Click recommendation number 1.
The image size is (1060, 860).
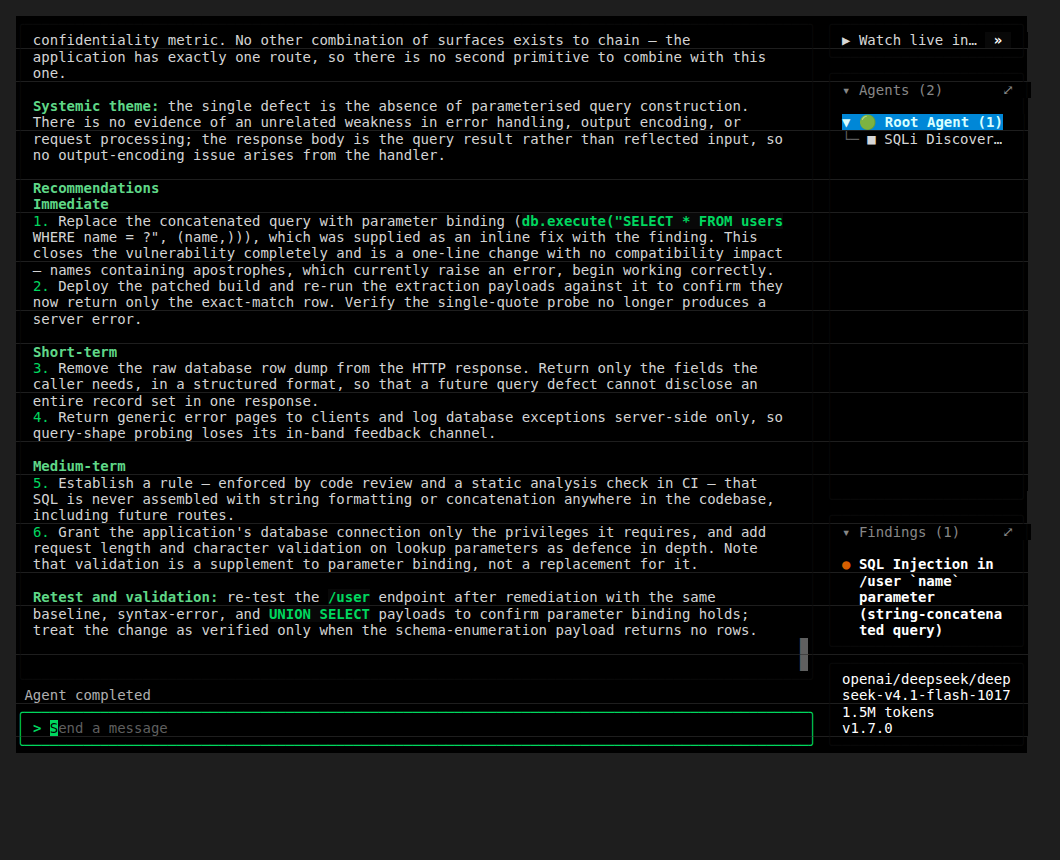(41, 221)
